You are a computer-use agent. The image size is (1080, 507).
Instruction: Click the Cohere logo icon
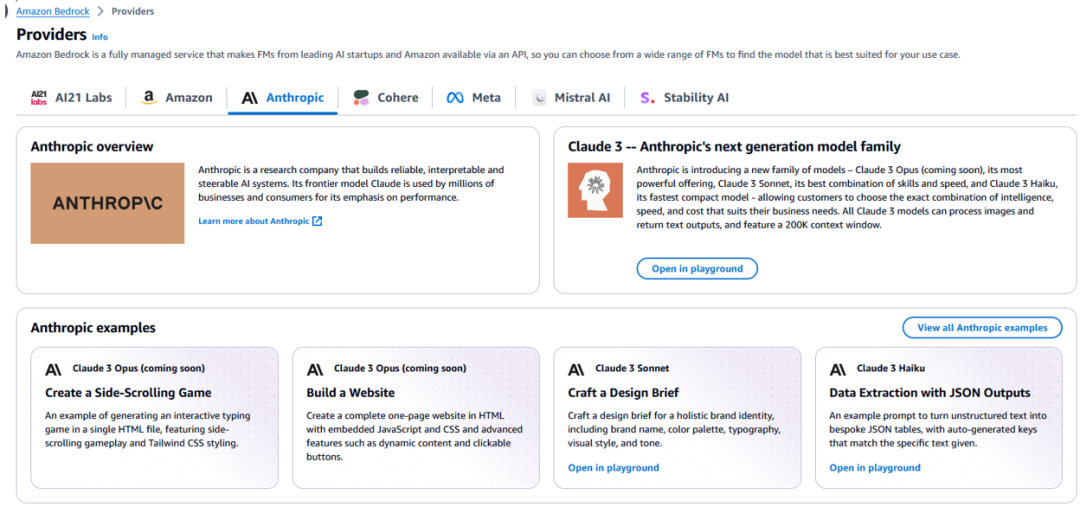361,98
